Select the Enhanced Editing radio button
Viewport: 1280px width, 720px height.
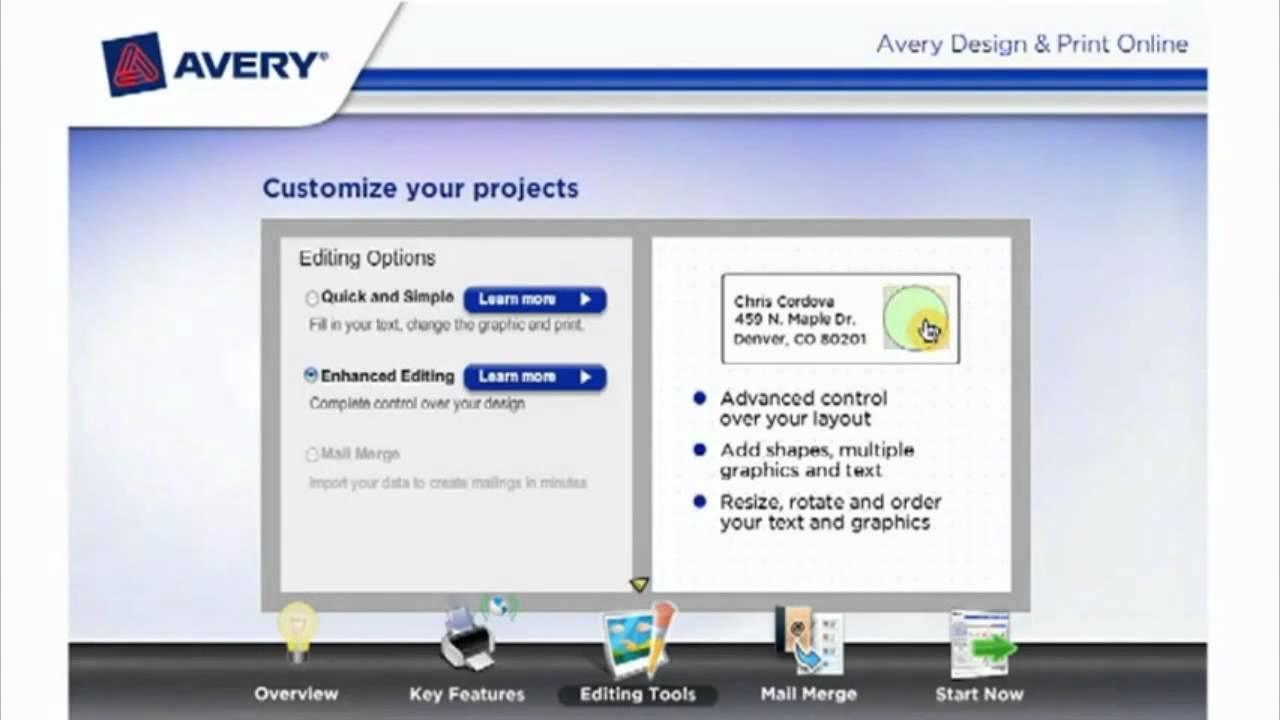click(311, 375)
